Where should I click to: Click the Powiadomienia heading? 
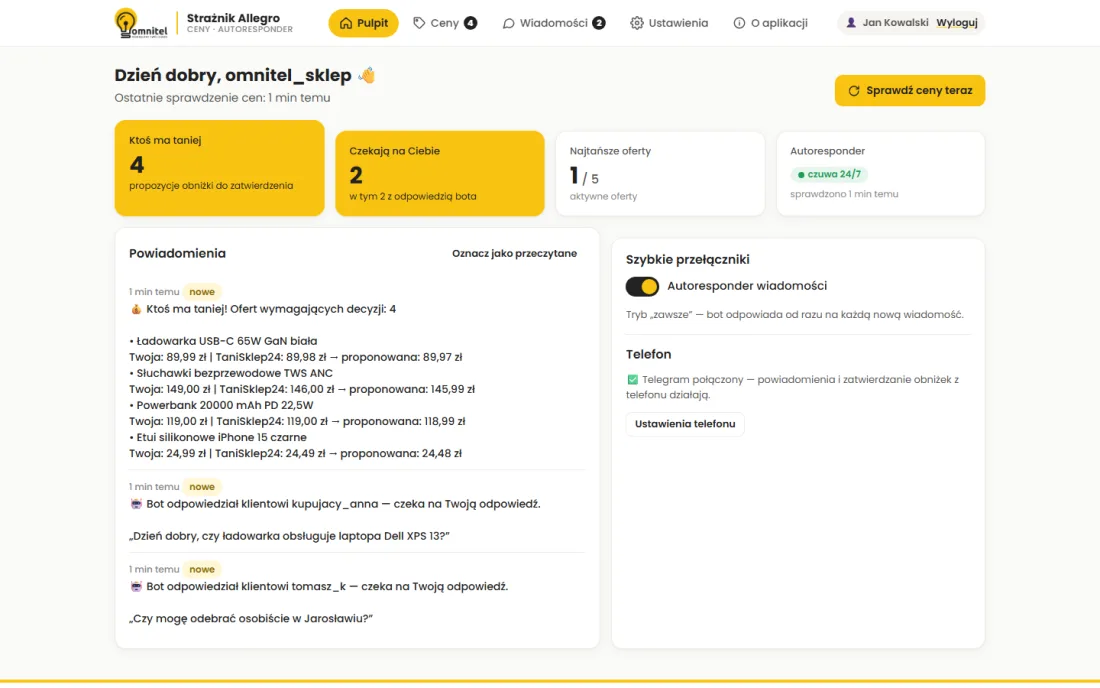pos(177,253)
